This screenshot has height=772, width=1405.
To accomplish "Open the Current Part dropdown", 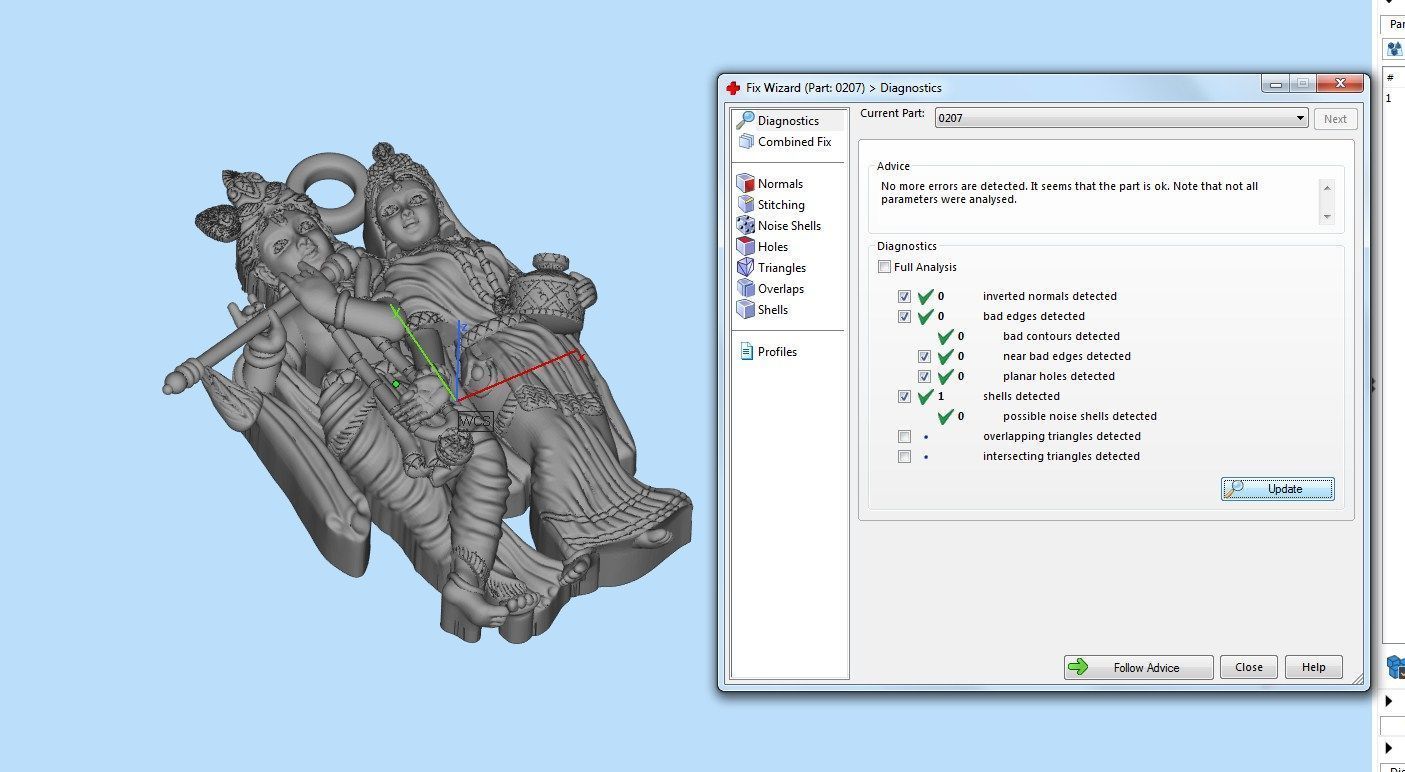I will click(1121, 118).
